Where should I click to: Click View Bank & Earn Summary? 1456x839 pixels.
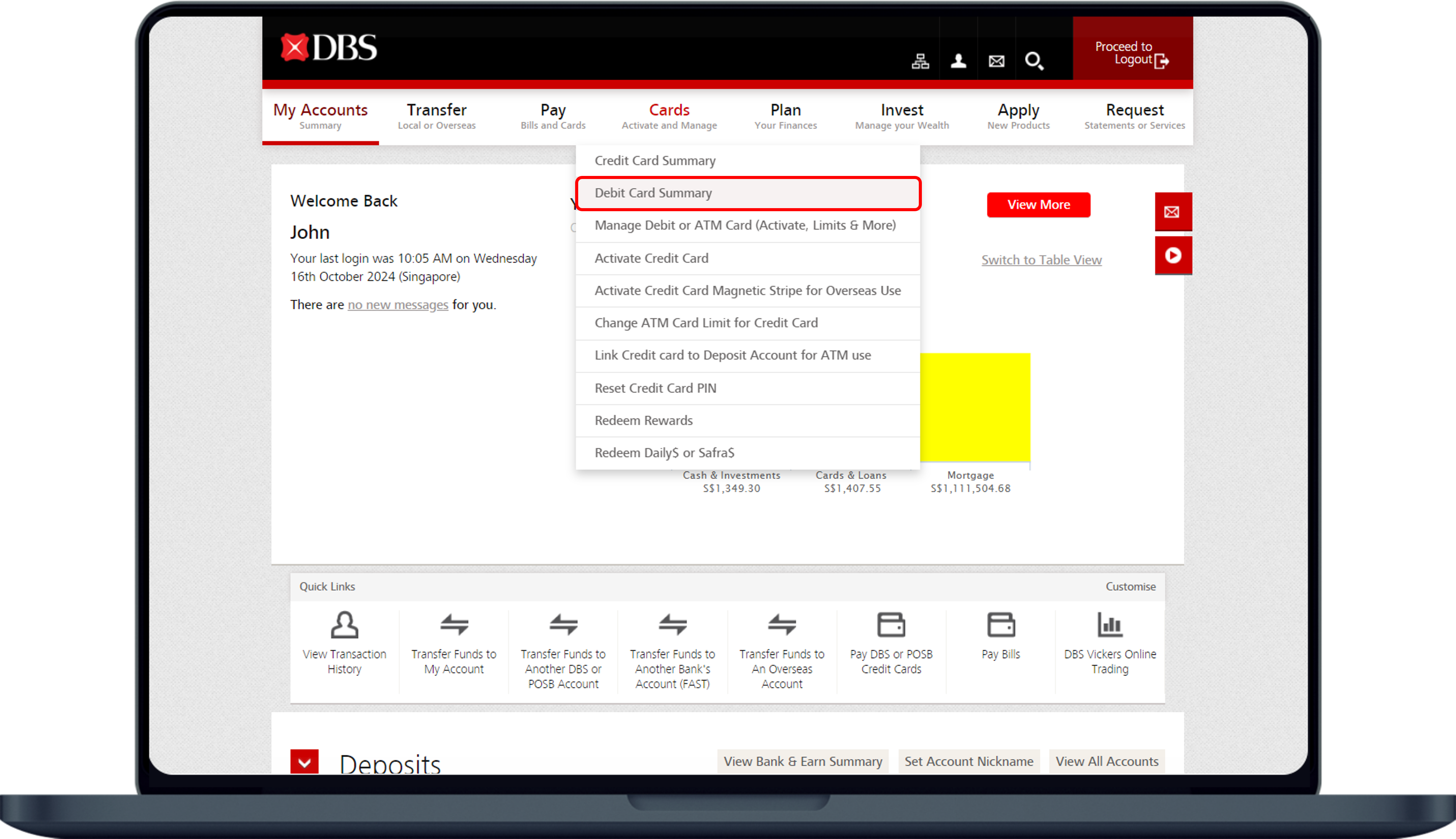[x=803, y=761]
